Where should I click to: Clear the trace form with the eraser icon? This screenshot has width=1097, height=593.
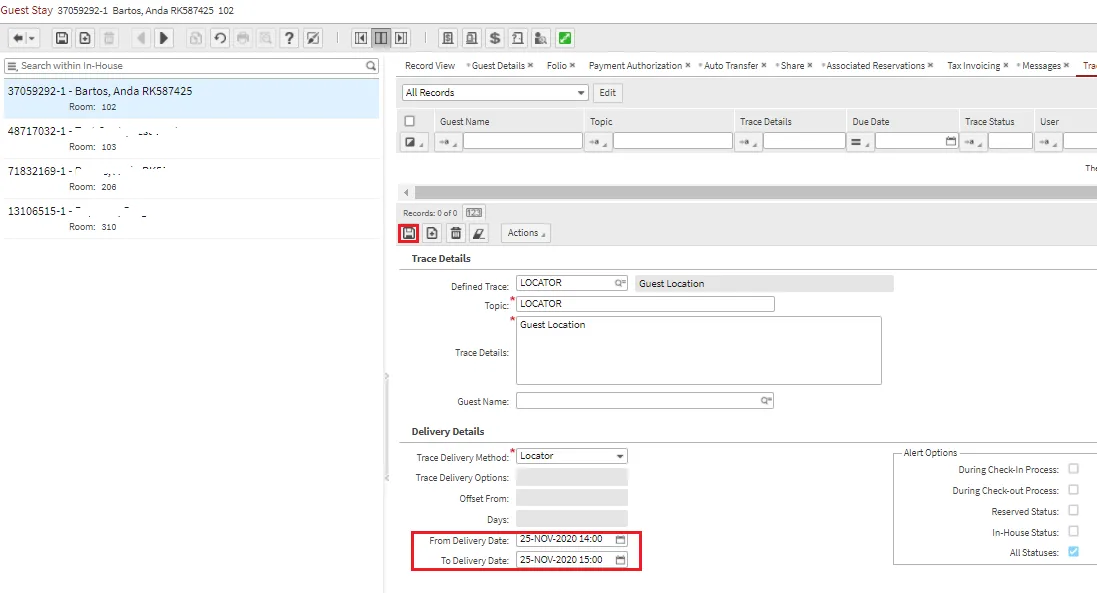(479, 233)
